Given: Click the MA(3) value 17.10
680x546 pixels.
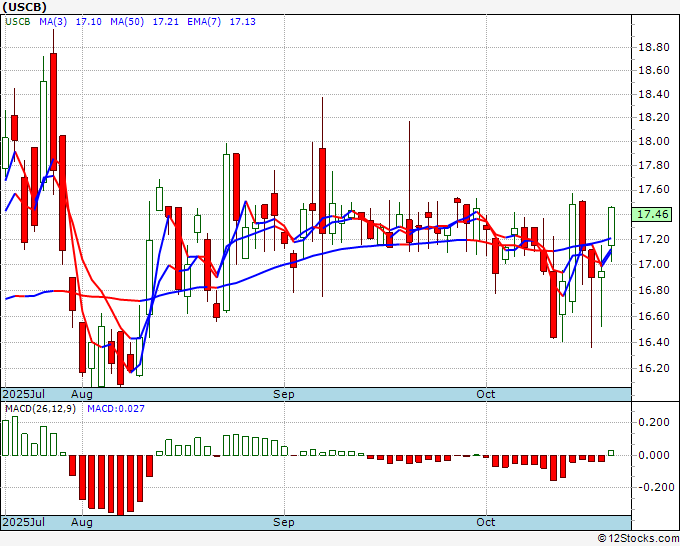Looking at the screenshot, I should (x=88, y=22).
